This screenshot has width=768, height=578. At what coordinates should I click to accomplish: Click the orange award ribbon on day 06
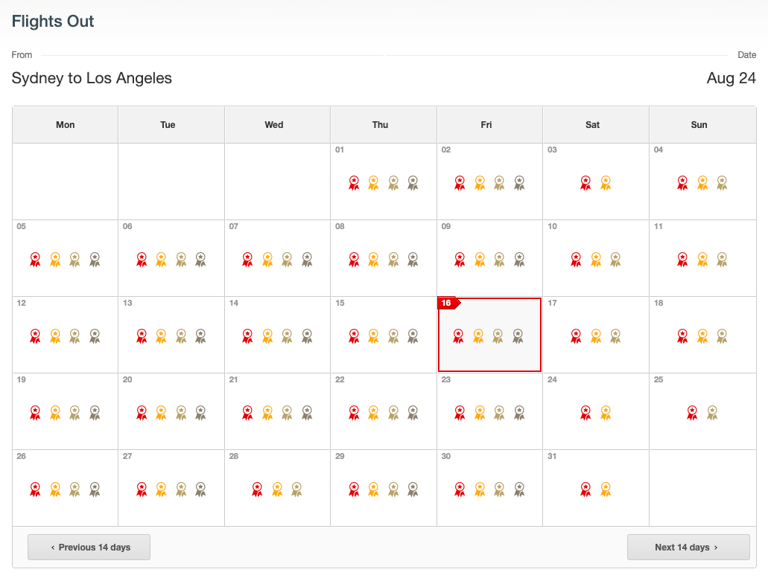point(161,259)
